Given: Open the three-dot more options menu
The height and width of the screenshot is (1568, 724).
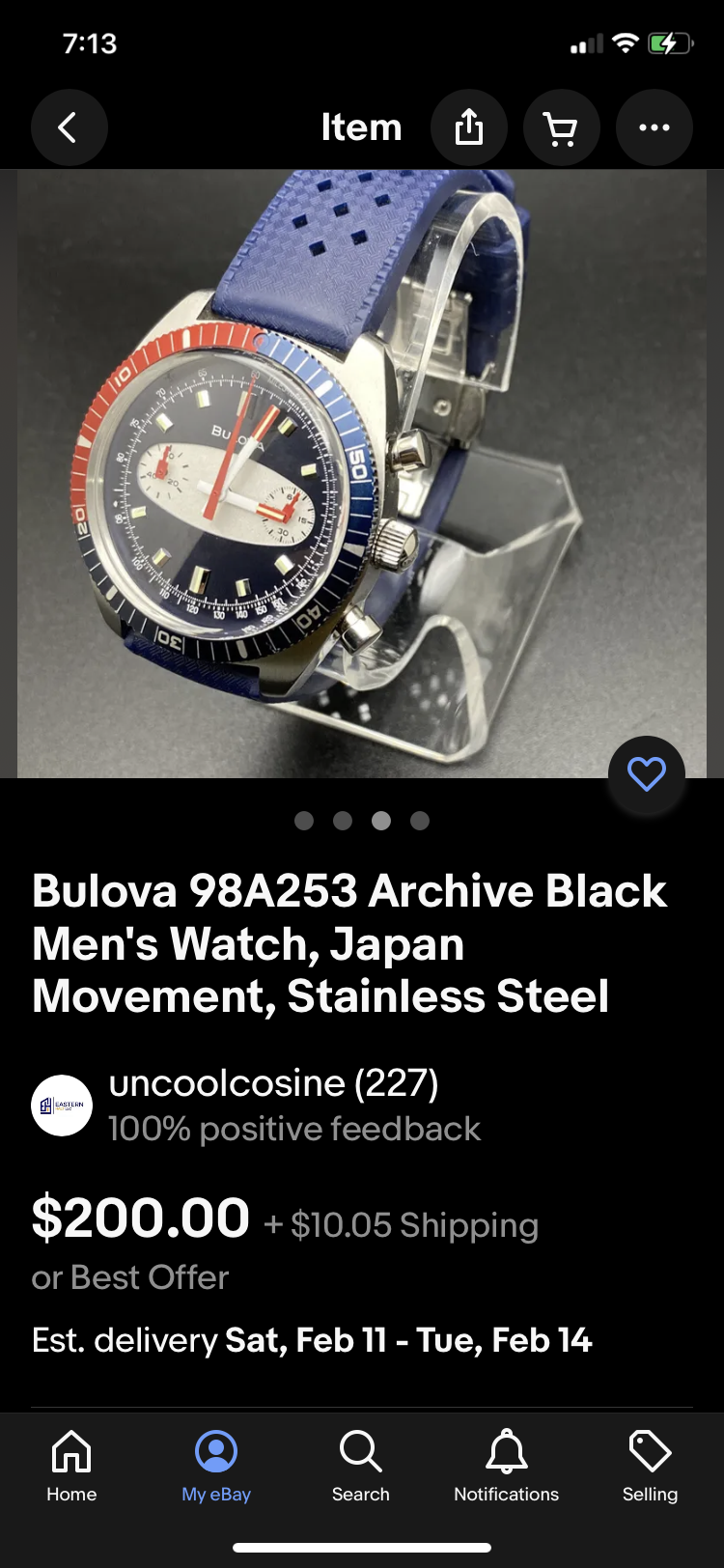Looking at the screenshot, I should (x=654, y=127).
